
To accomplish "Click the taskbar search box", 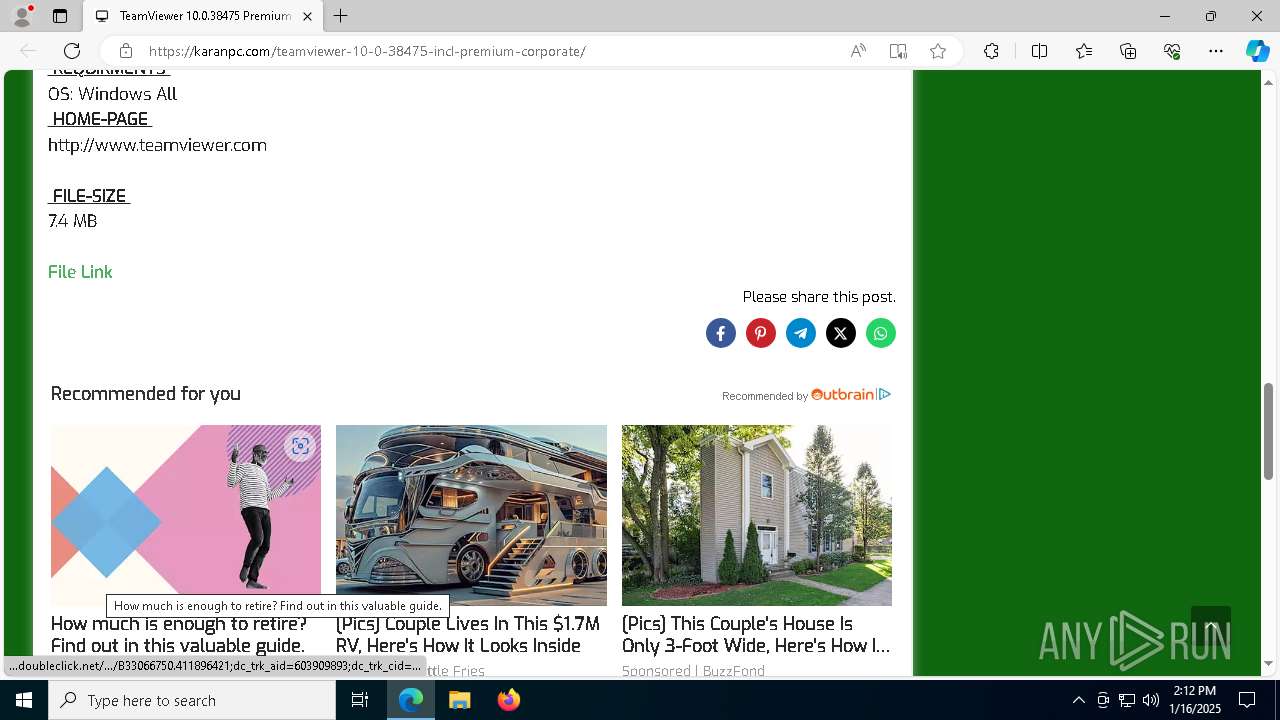I will coord(192,700).
